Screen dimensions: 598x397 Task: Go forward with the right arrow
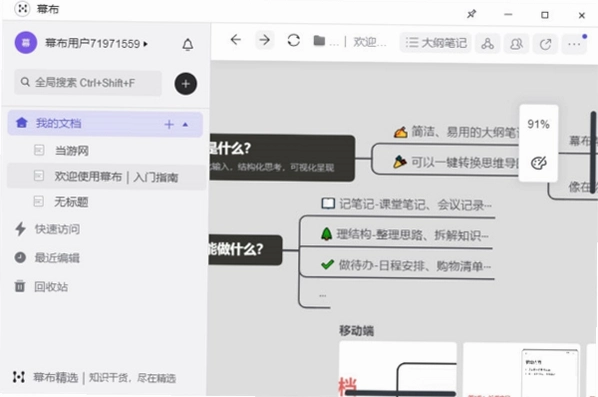264,40
